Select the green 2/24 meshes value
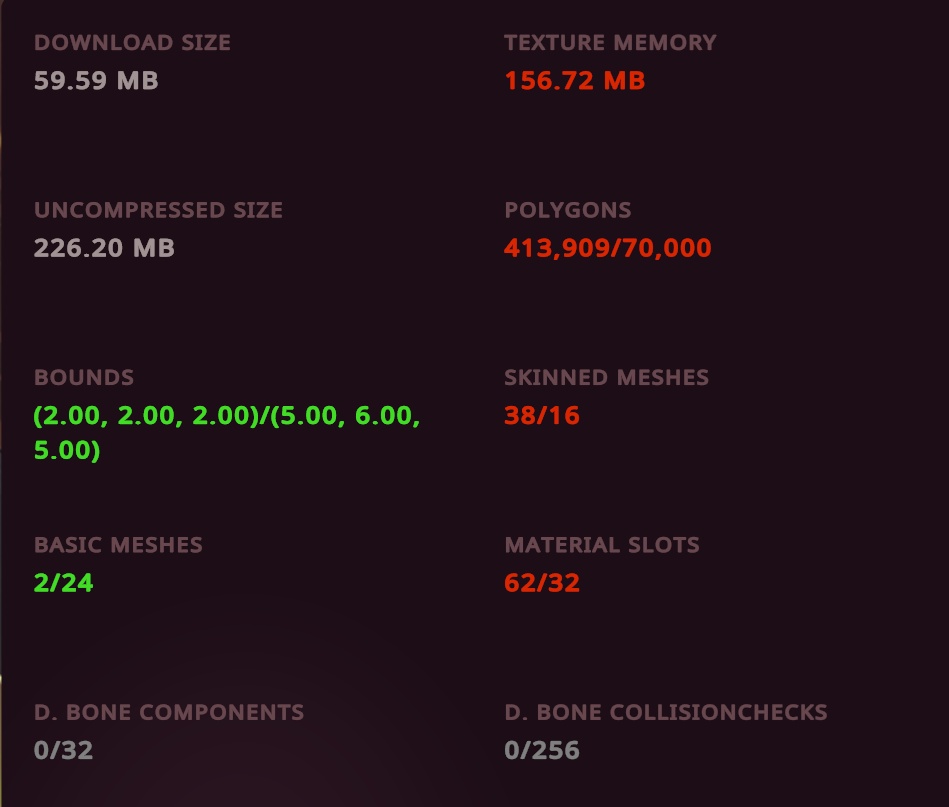This screenshot has height=807, width=949. 64,583
